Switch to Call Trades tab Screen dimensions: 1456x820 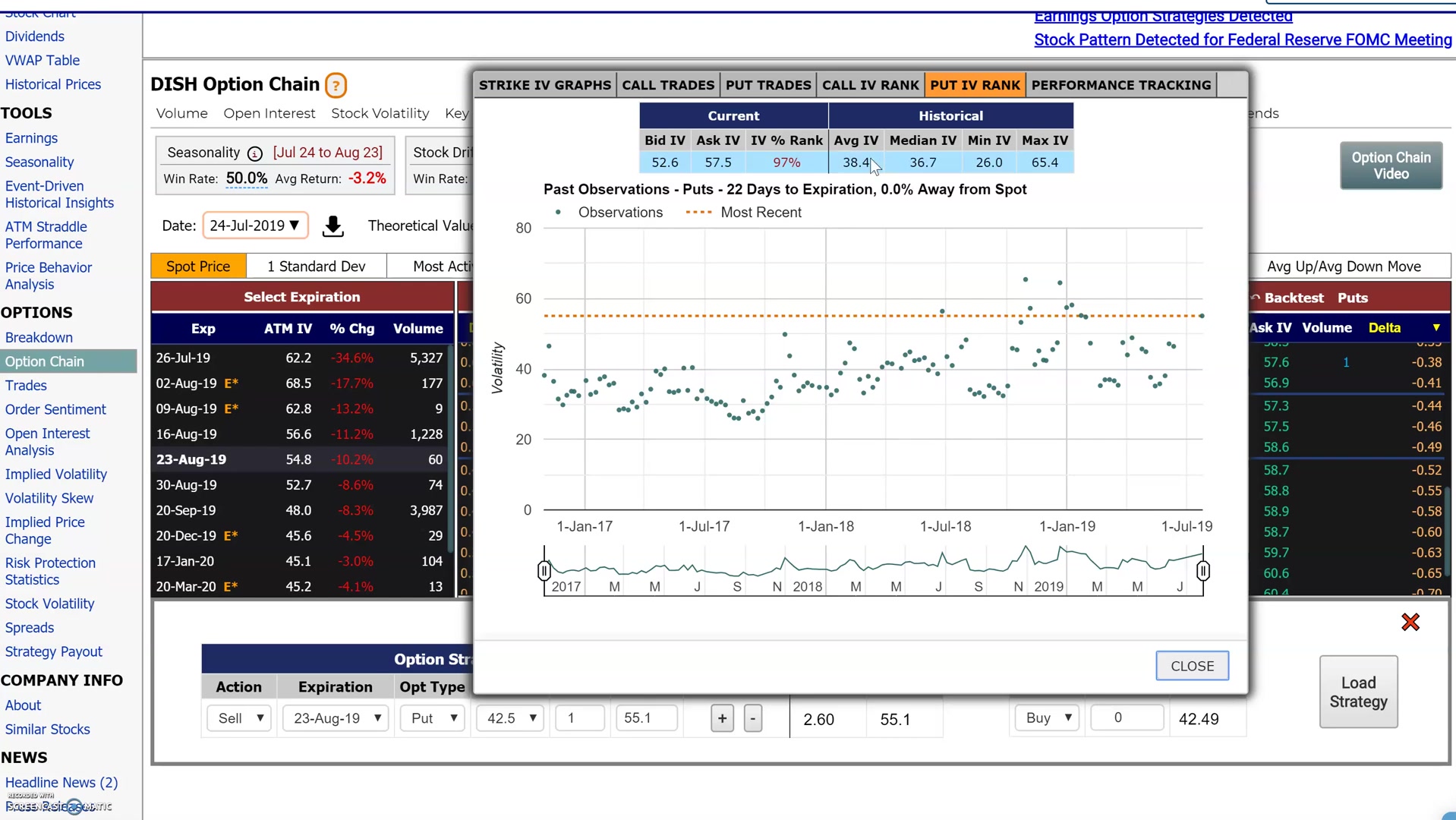[668, 85]
